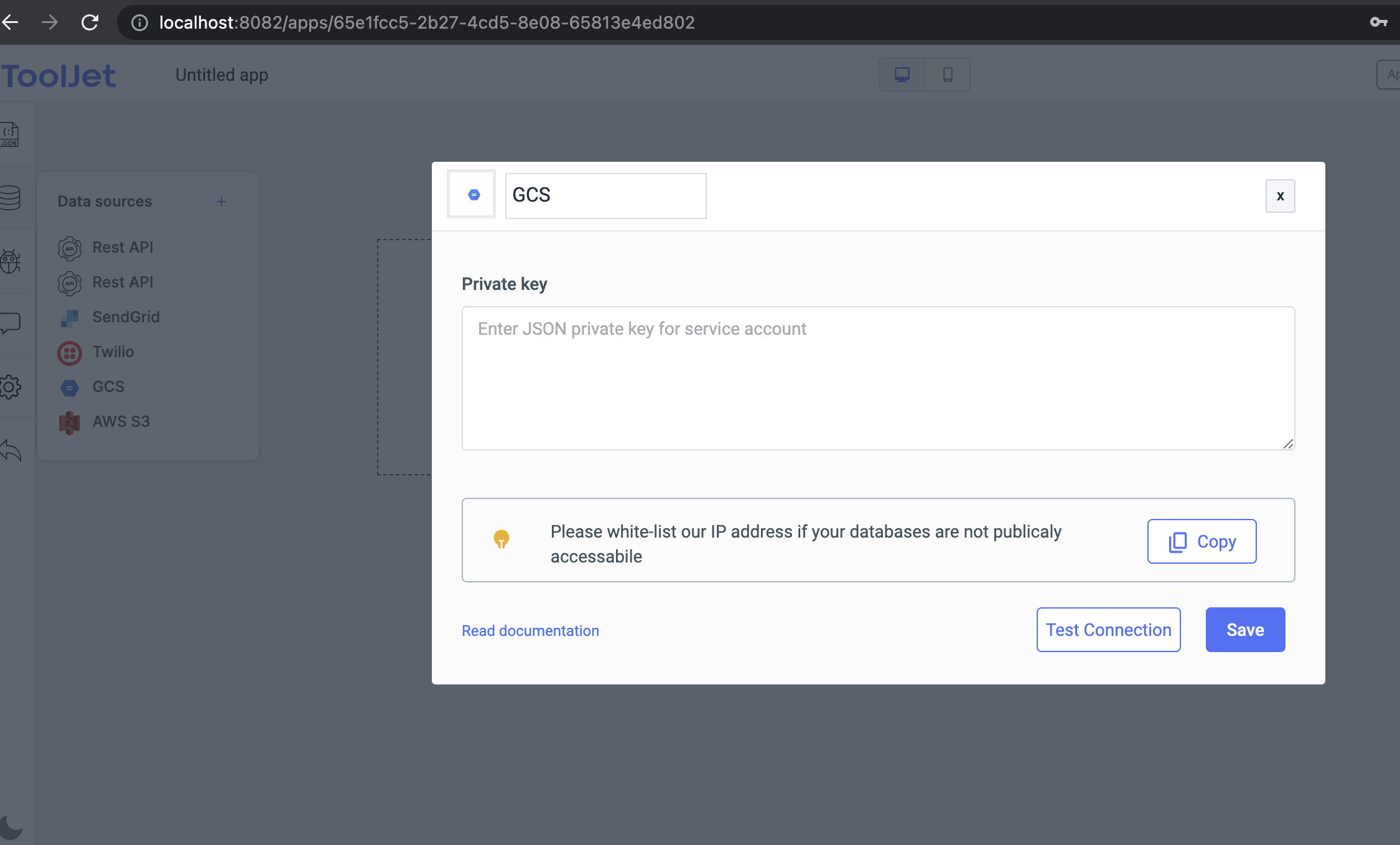Click Test Connection for GCS
Screen dimensions: 1400x845
coord(1108,629)
